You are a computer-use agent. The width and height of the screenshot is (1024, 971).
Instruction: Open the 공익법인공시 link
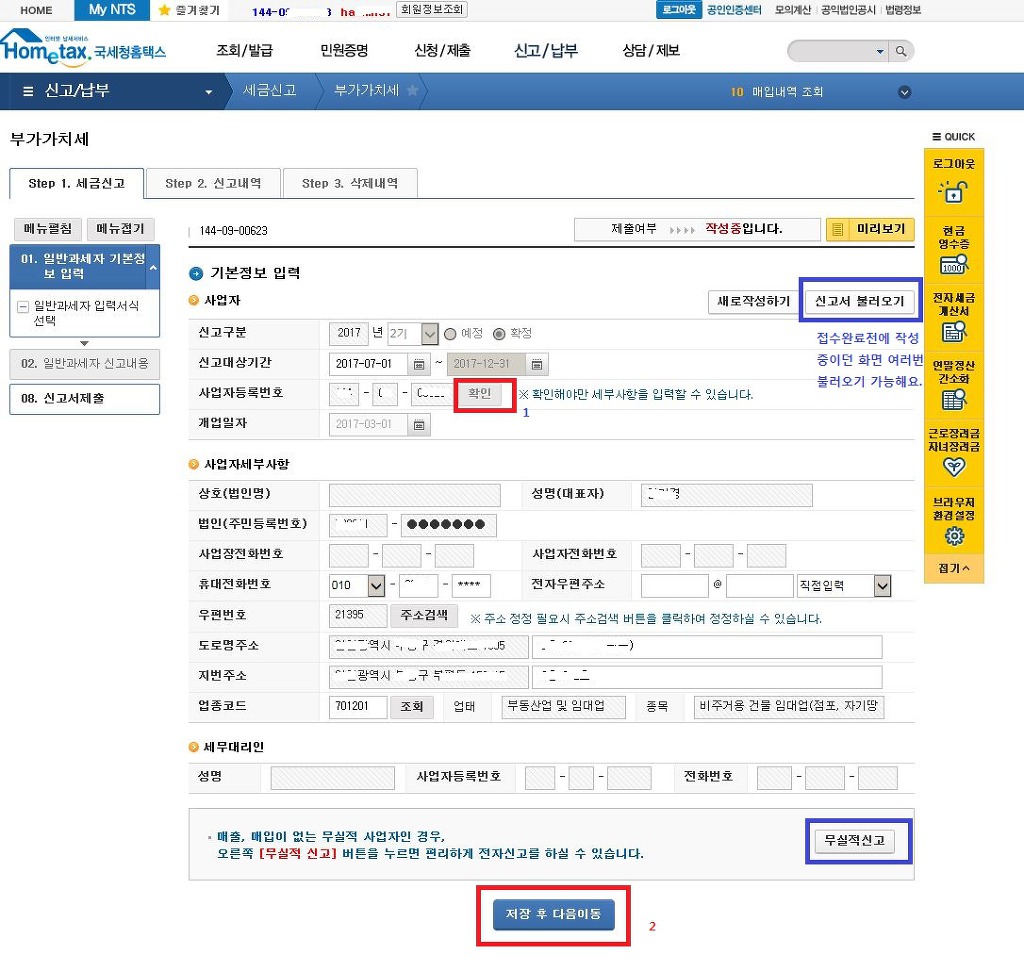point(848,10)
